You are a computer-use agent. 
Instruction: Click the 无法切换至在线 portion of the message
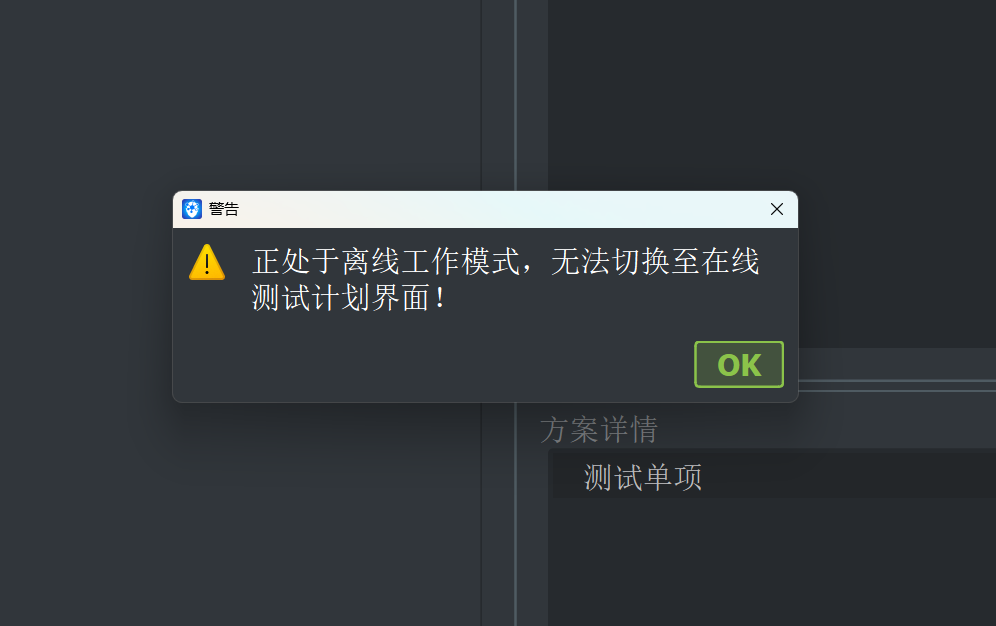click(655, 262)
